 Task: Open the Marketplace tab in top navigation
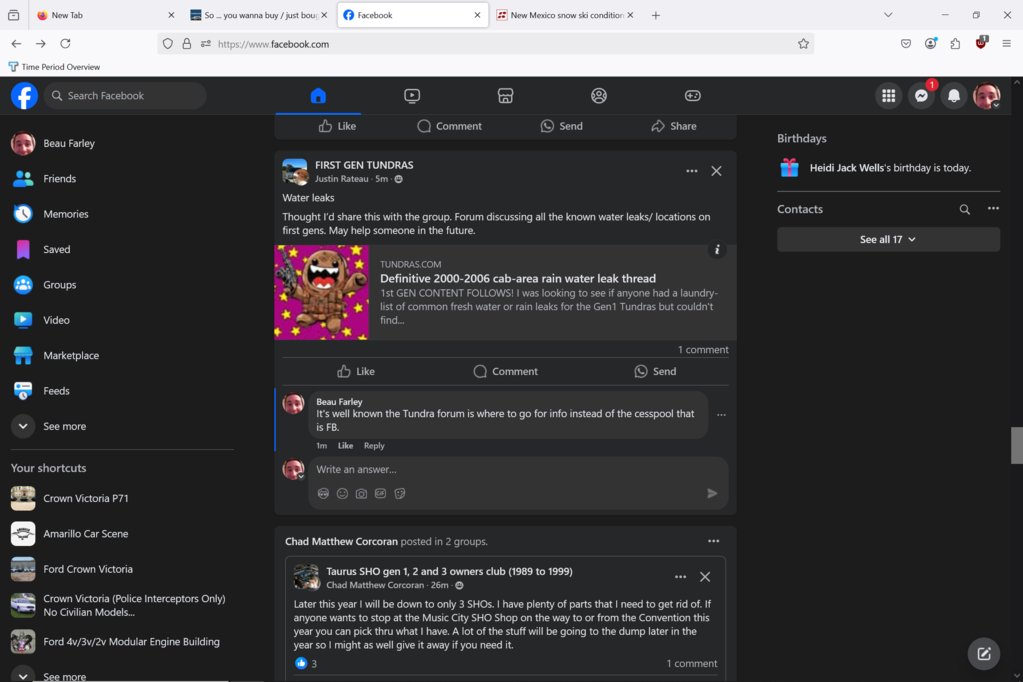point(505,96)
